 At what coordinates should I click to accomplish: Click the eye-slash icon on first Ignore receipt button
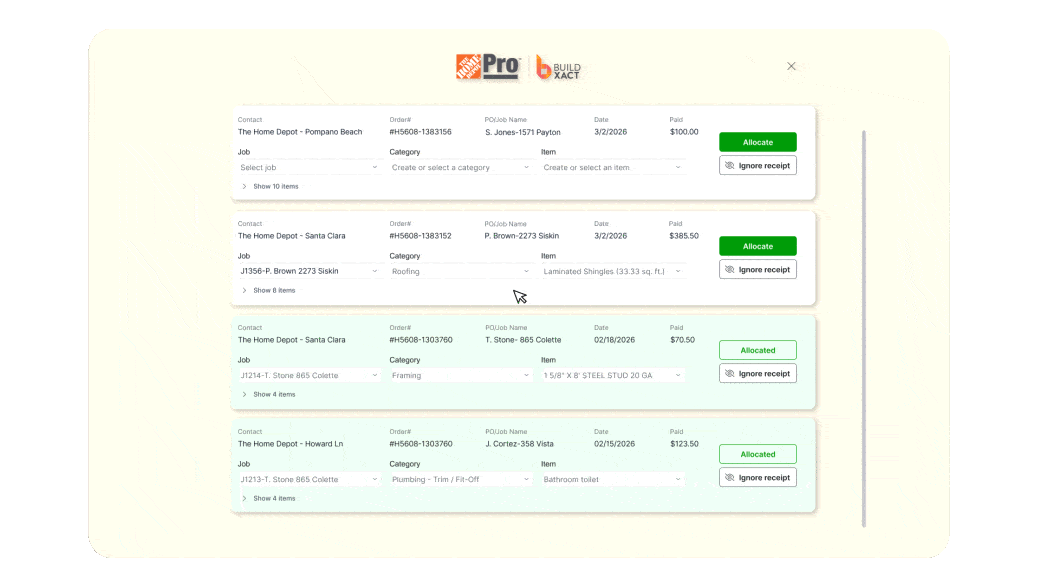click(729, 165)
